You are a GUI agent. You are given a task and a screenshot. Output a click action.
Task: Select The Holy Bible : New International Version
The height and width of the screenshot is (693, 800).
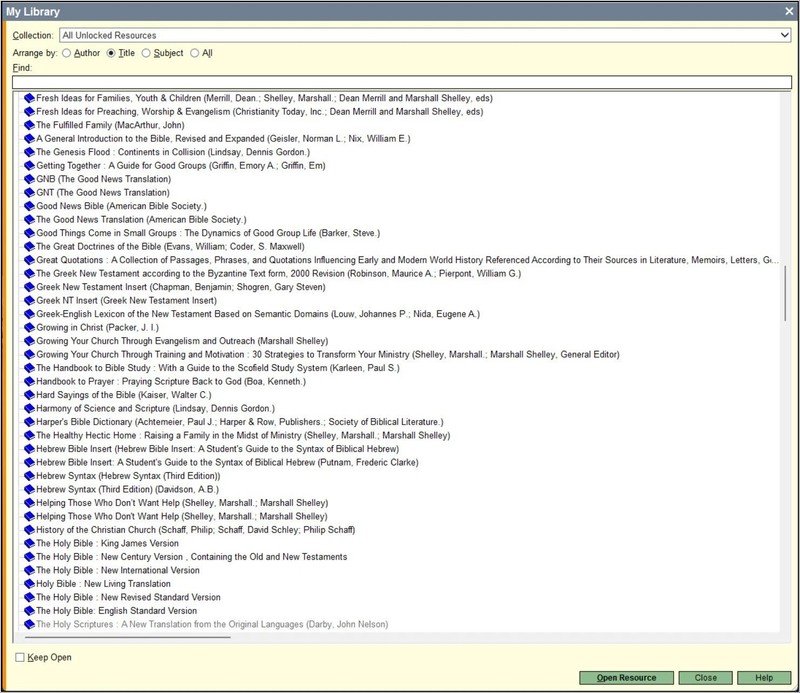tap(118, 570)
